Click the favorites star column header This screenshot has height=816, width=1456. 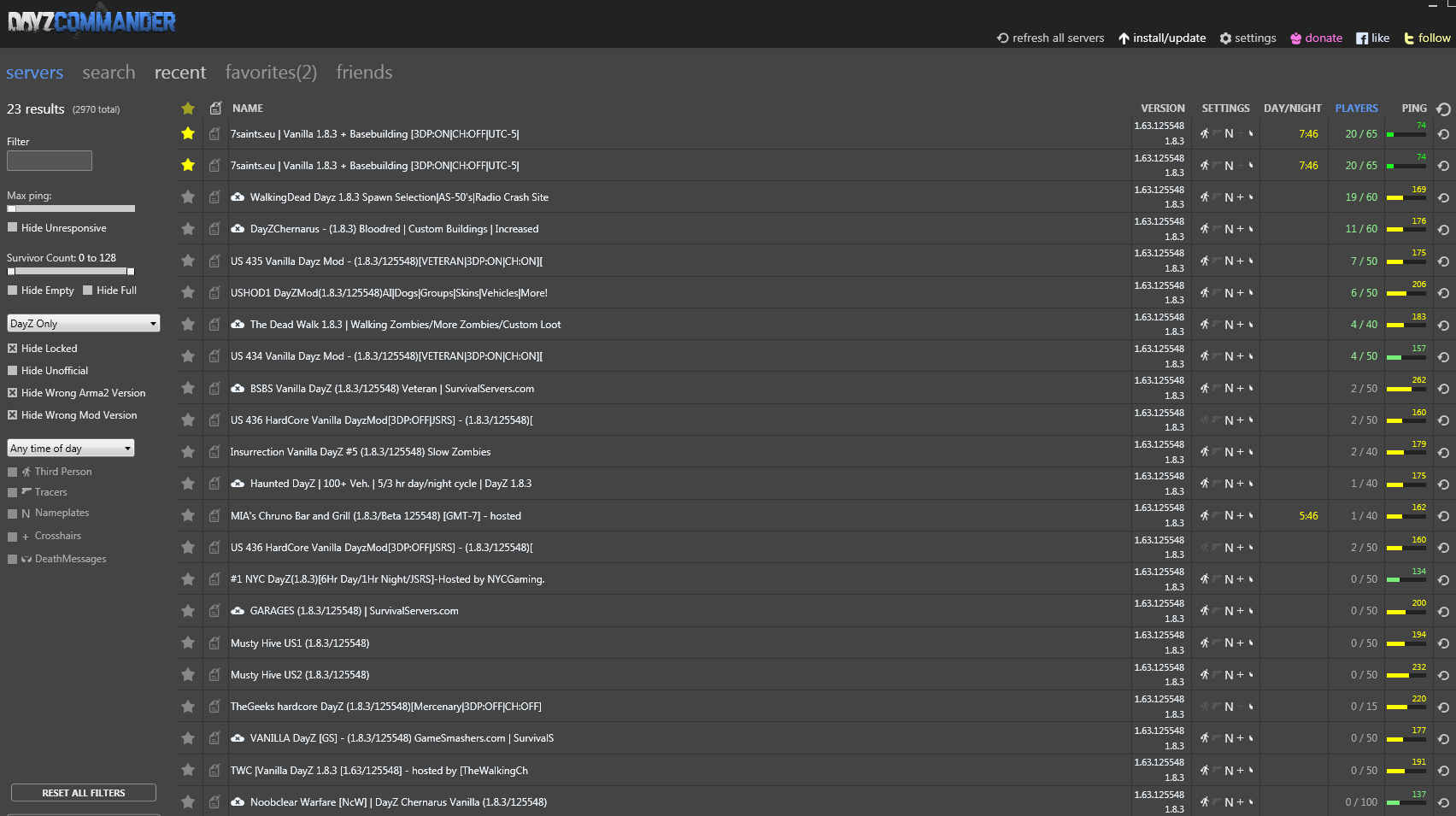[x=188, y=109]
